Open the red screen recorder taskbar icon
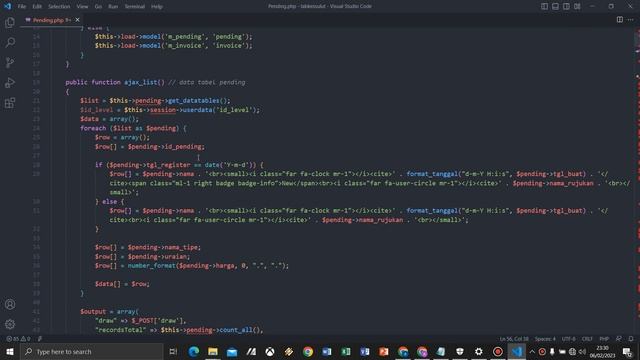Viewport: 640px width, 360px height. pyautogui.click(x=498, y=351)
